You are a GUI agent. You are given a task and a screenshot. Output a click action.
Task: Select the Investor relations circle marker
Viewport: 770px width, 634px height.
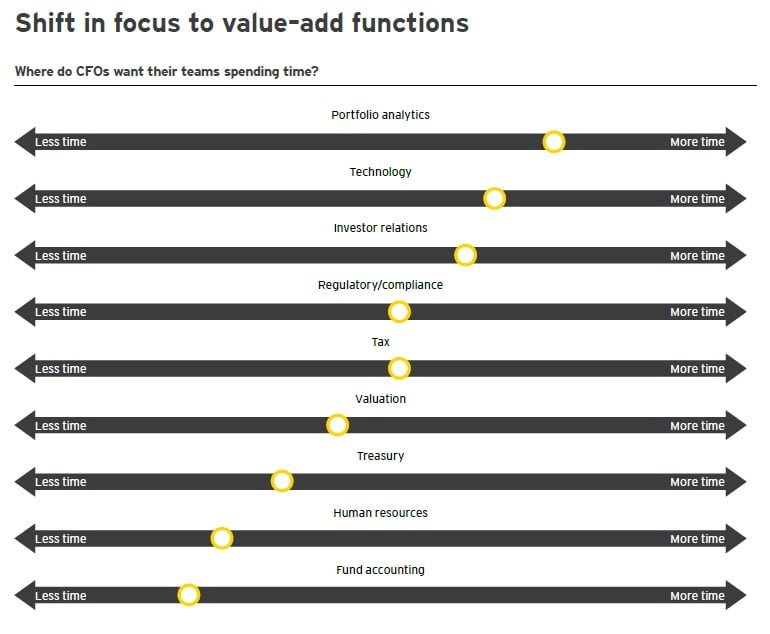coord(465,255)
